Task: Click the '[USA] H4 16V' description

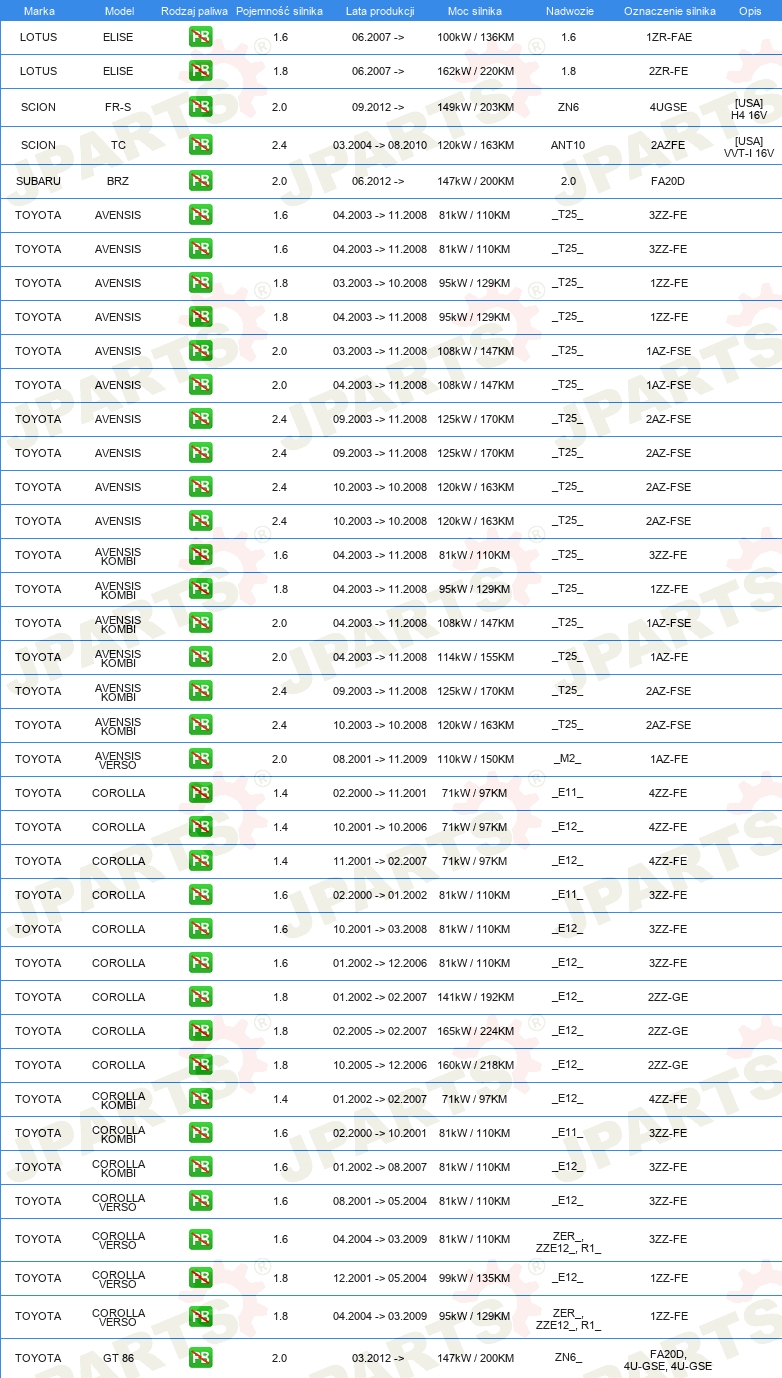Action: tap(749, 109)
